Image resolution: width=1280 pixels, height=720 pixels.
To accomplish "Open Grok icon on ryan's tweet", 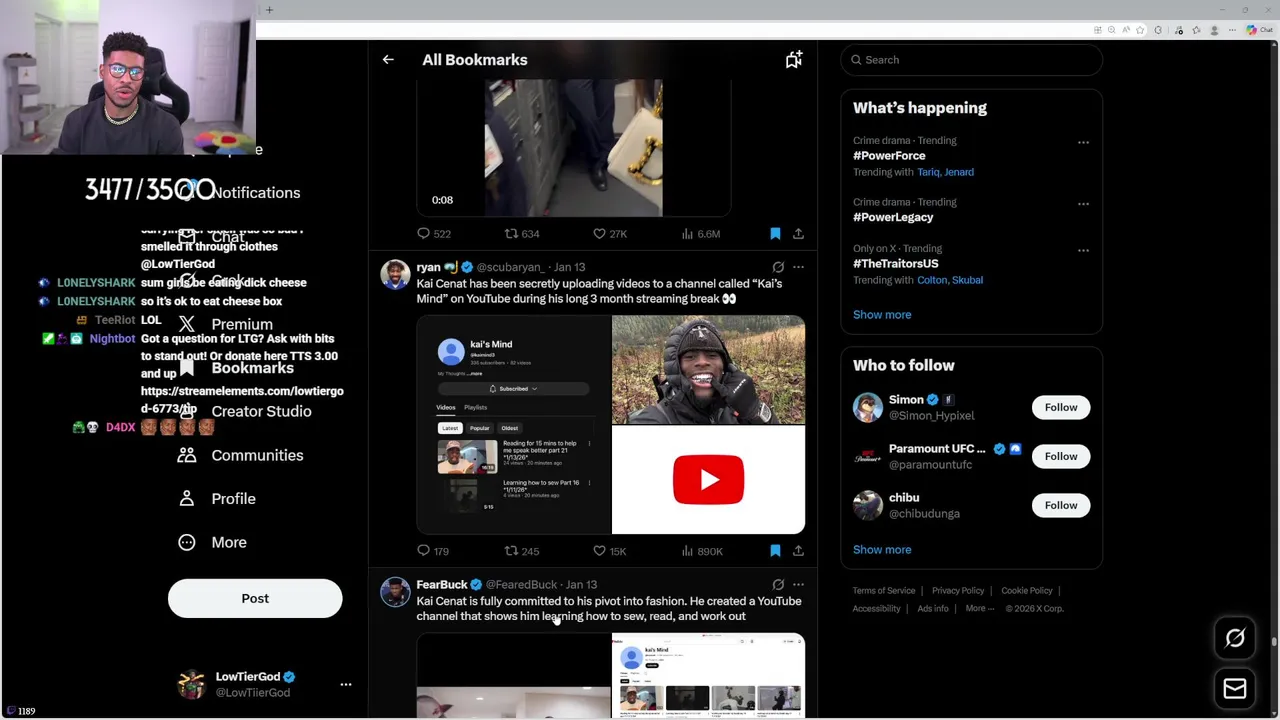I will tap(778, 267).
